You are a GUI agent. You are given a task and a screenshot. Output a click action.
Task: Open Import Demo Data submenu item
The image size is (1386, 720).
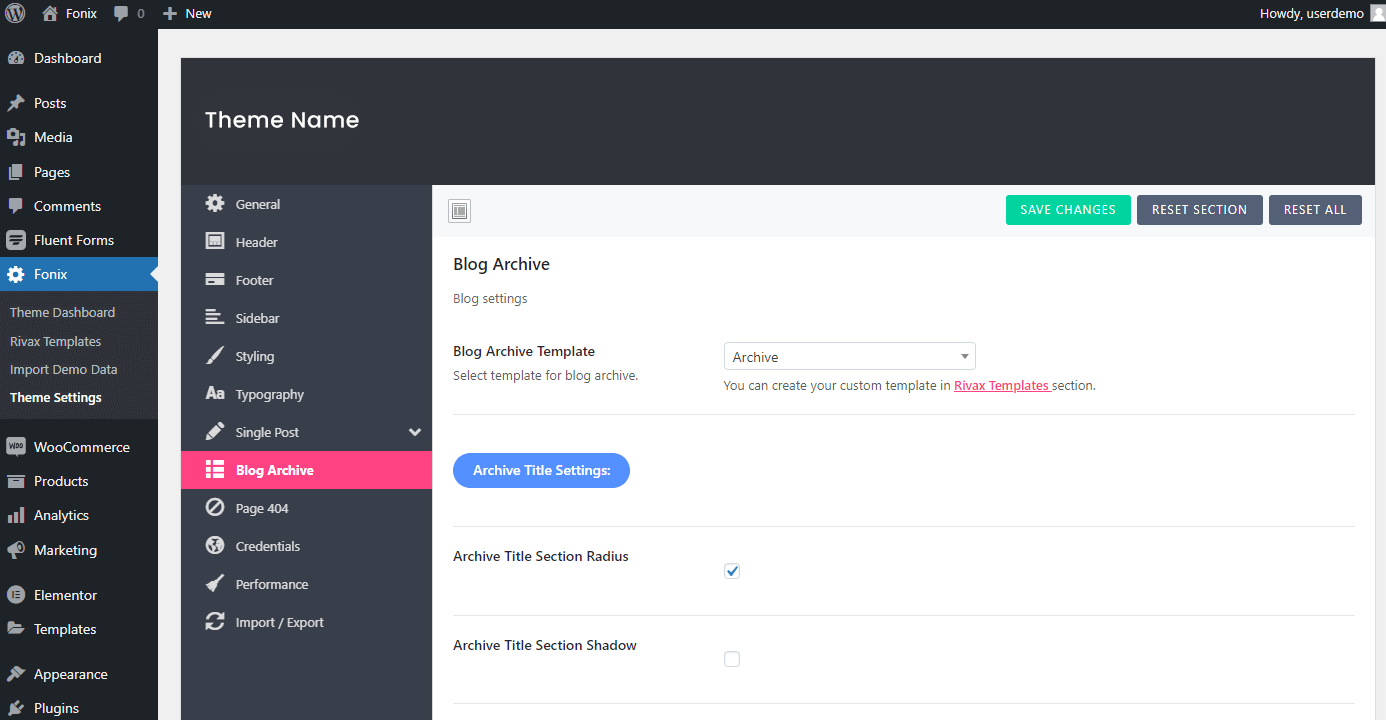coord(63,369)
